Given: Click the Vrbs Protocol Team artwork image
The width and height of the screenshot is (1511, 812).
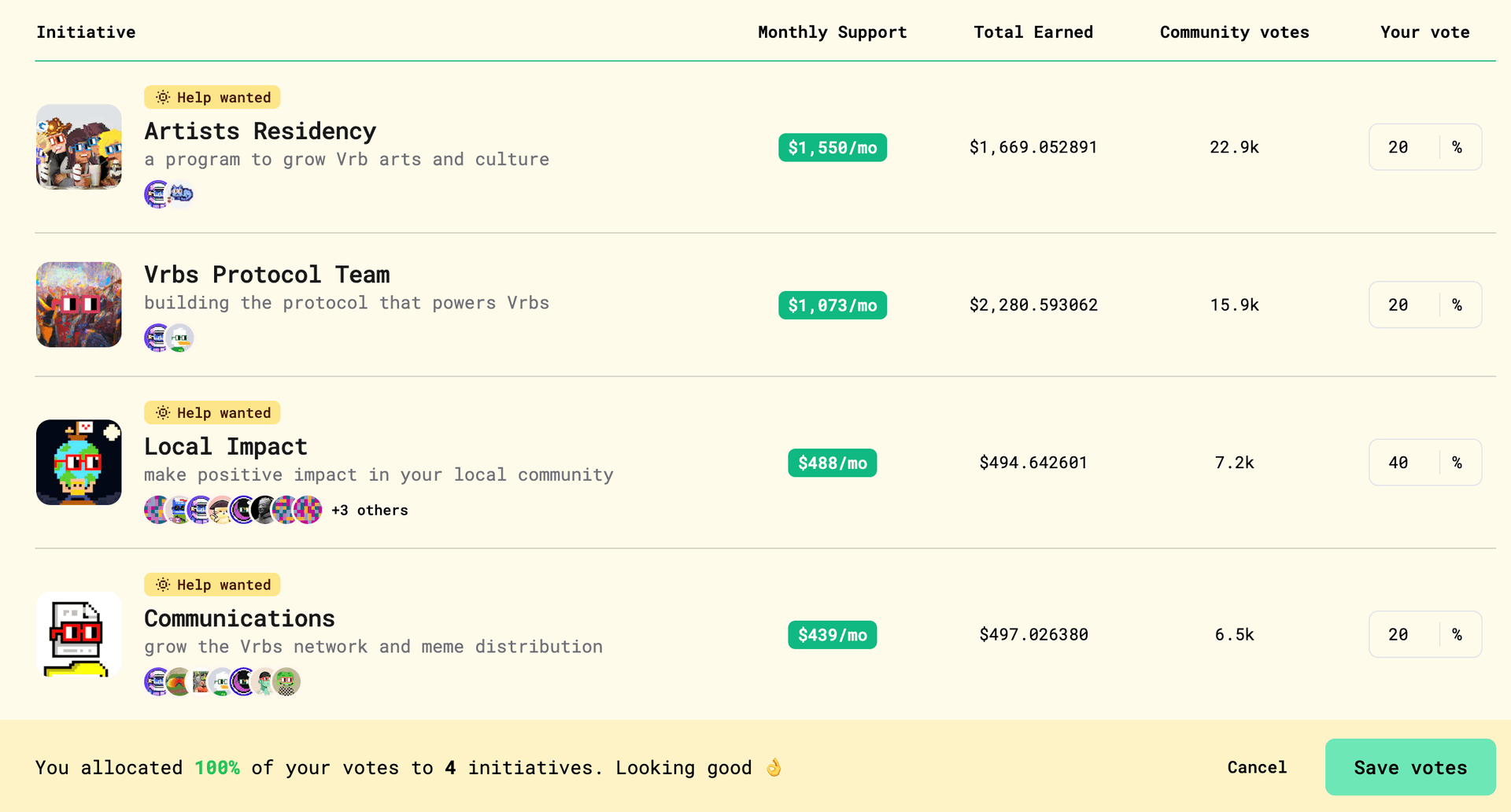Looking at the screenshot, I should (x=79, y=304).
